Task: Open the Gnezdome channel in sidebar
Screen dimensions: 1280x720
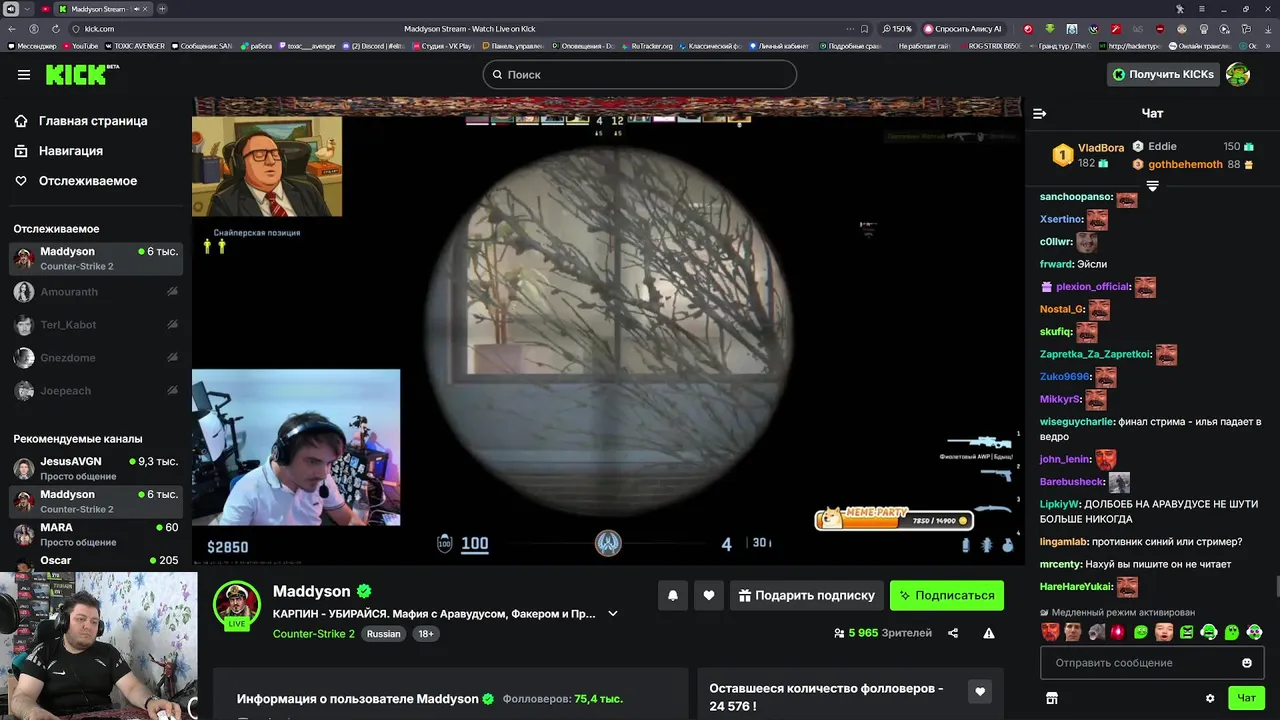Action: [96, 358]
